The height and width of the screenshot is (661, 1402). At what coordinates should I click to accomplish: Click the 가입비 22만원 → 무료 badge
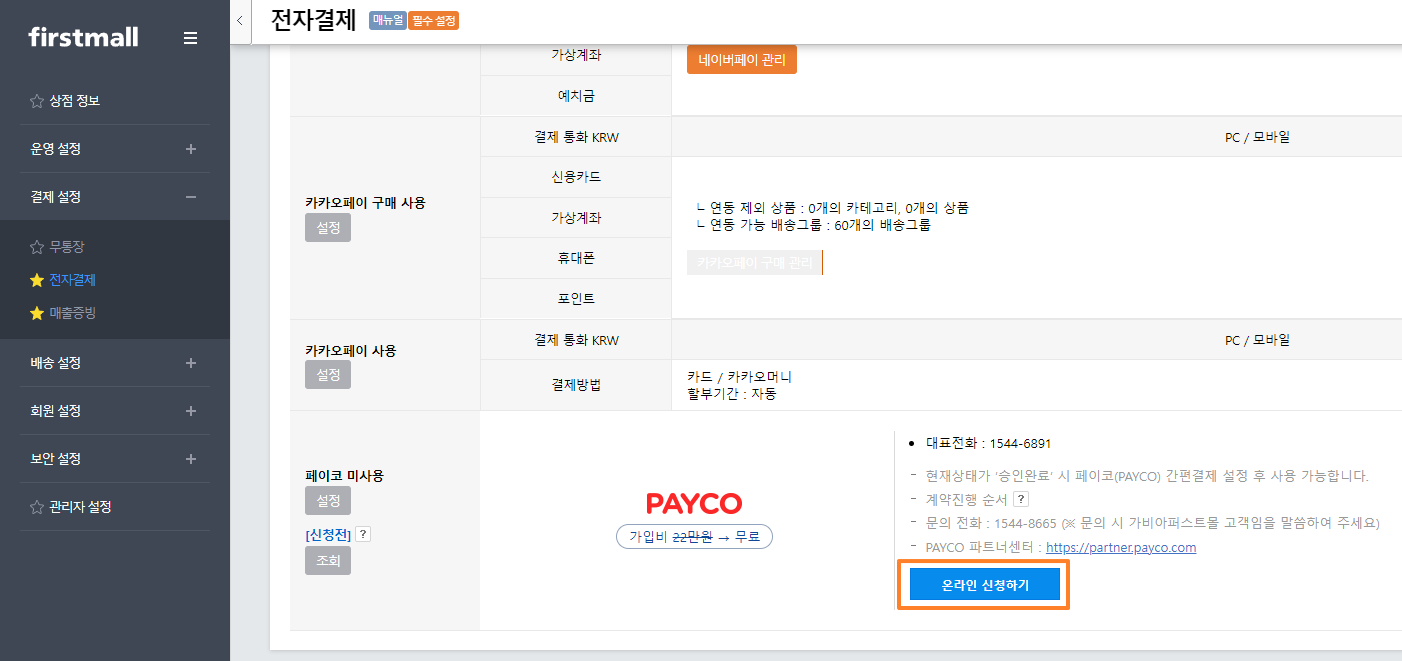click(695, 537)
